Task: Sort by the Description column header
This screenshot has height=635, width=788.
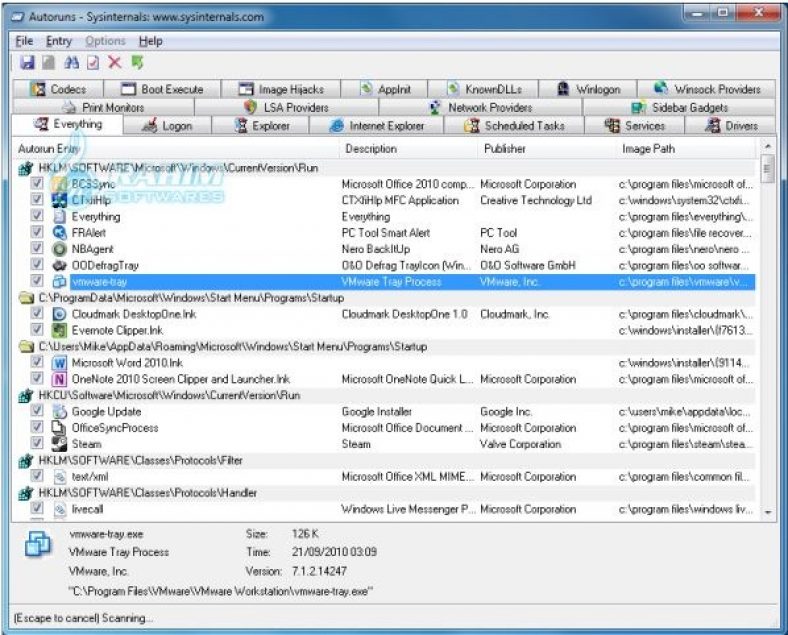Action: 409,149
